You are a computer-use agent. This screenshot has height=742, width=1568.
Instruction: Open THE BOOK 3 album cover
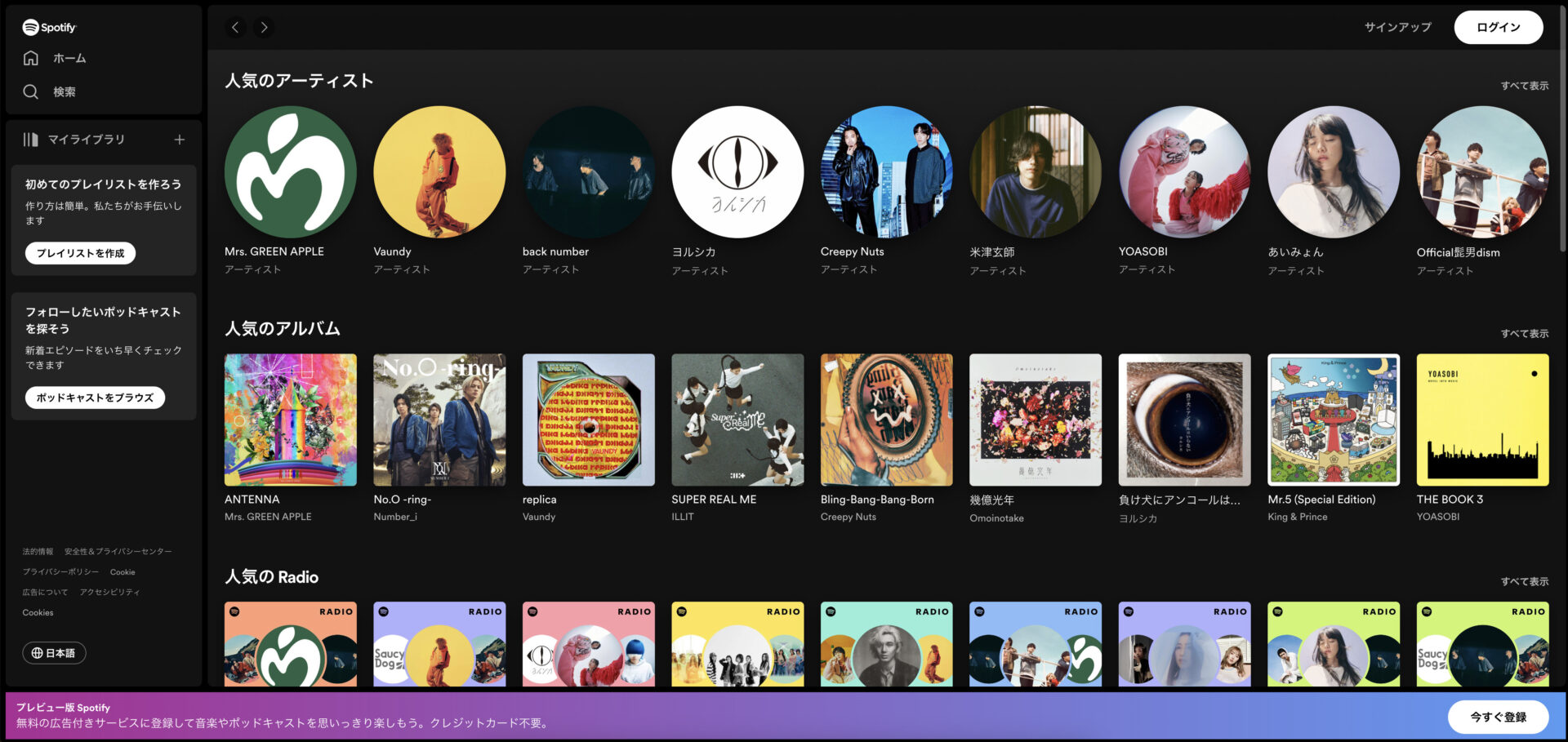(x=1483, y=420)
